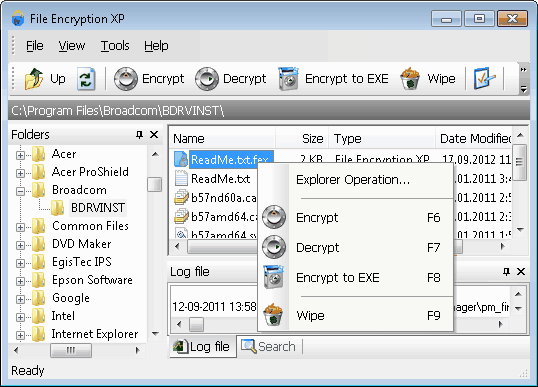
Task: Click the Intel folder icon in tree
Action: 38,316
